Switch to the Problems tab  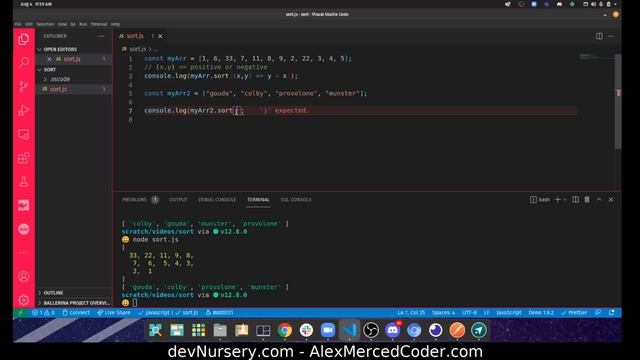coord(140,200)
